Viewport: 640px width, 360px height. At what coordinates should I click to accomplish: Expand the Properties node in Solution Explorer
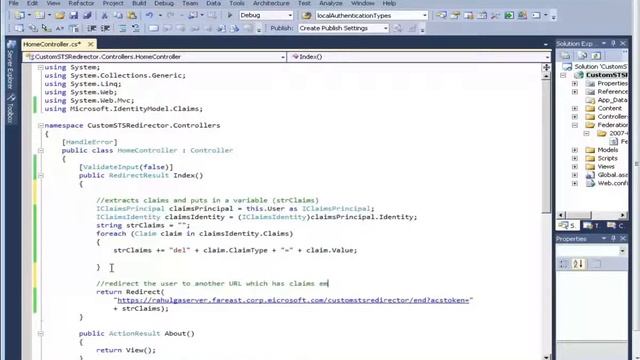point(575,83)
